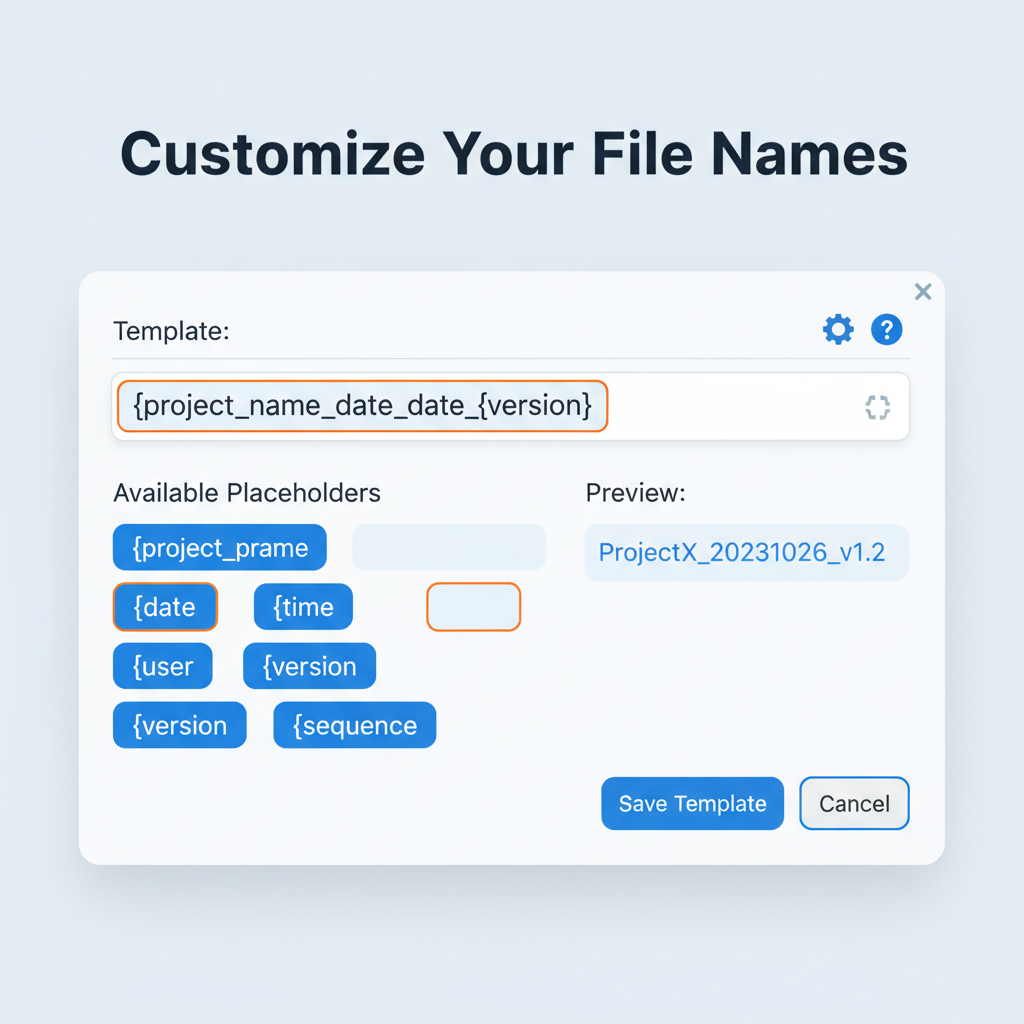Insert the {sequence placeholder chip
Screen dimensions: 1024x1024
click(x=355, y=725)
